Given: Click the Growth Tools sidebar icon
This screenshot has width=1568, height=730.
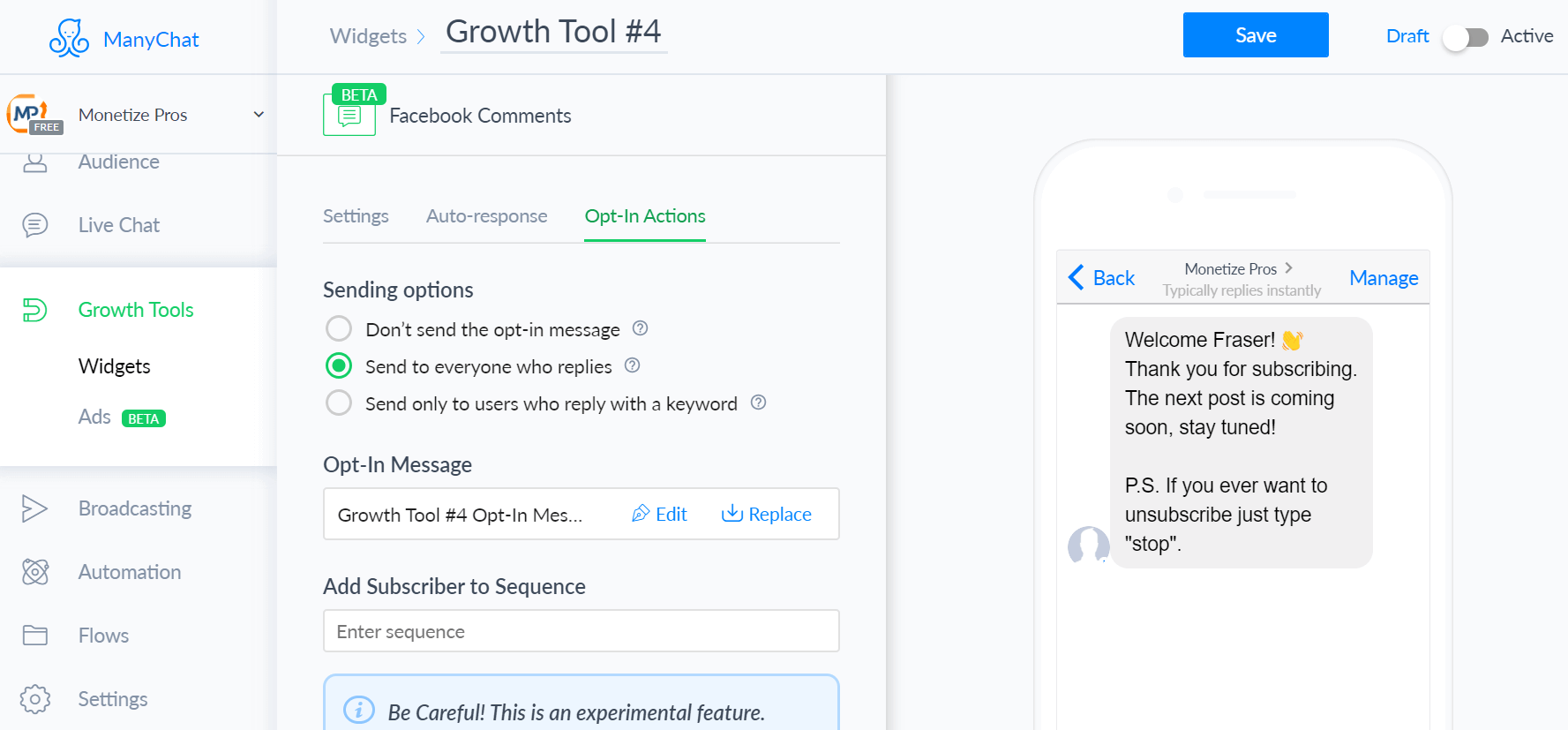Looking at the screenshot, I should click(34, 310).
